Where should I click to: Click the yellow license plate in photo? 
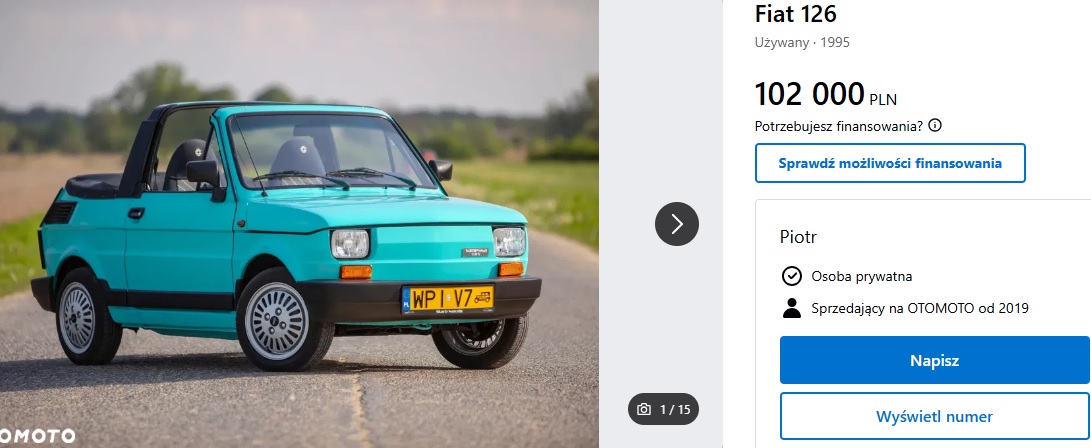click(x=447, y=299)
